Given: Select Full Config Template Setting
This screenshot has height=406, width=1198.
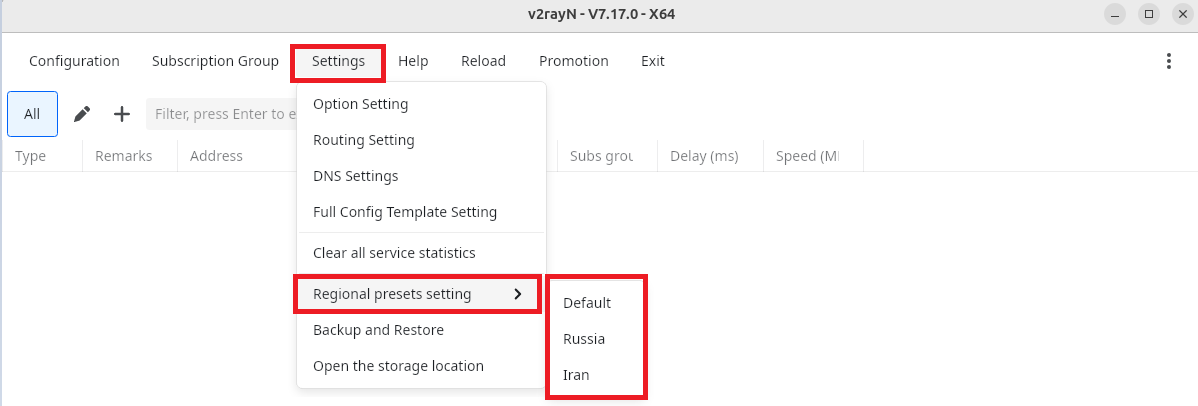Looking at the screenshot, I should [404, 212].
